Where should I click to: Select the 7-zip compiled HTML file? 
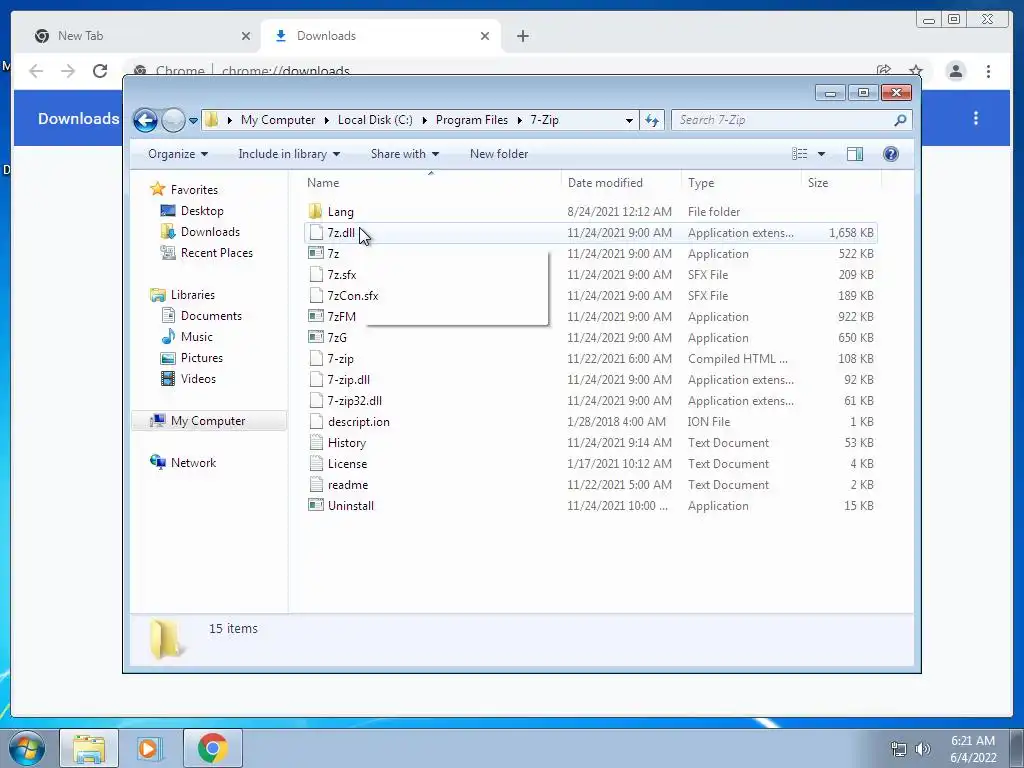click(x=340, y=359)
